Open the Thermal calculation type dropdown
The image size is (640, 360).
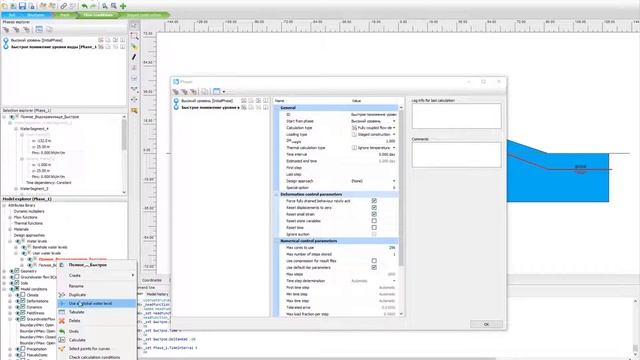394,148
